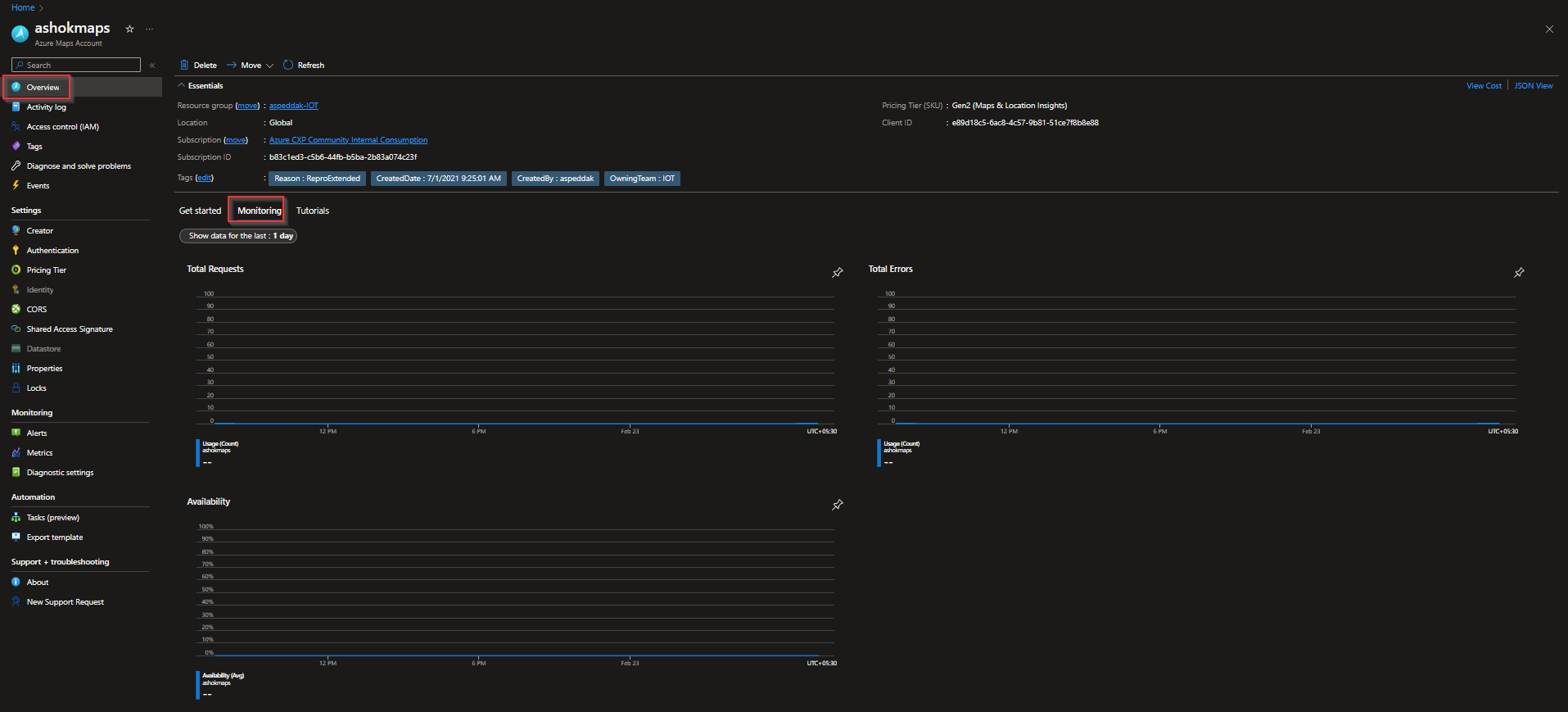Click move link next to Resource group
The height and width of the screenshot is (712, 1568).
[x=247, y=105]
